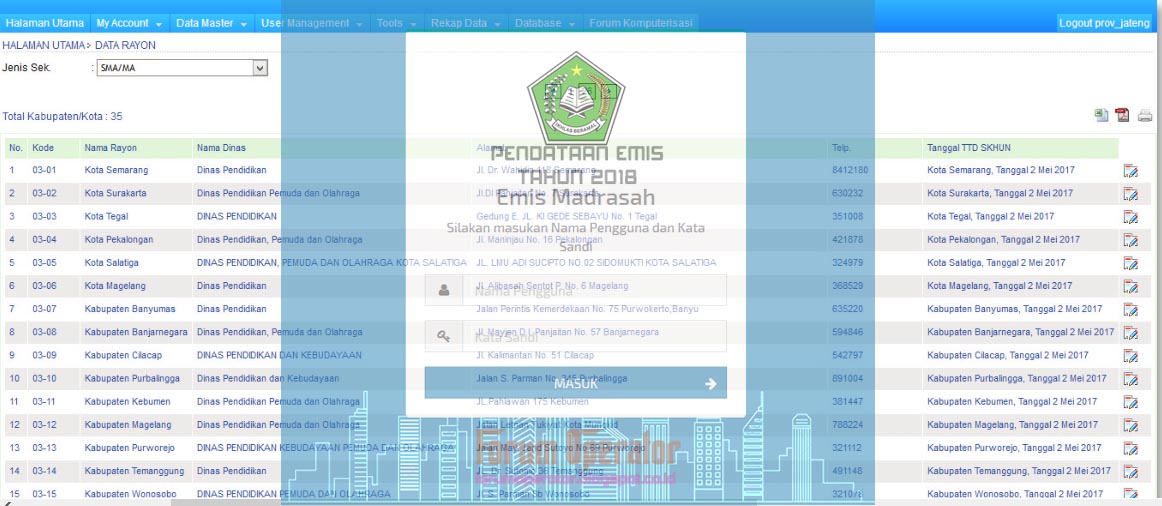The width and height of the screenshot is (1162, 506).
Task: Open the edit icon for Kabupaten Temanggung
Action: tap(1131, 472)
